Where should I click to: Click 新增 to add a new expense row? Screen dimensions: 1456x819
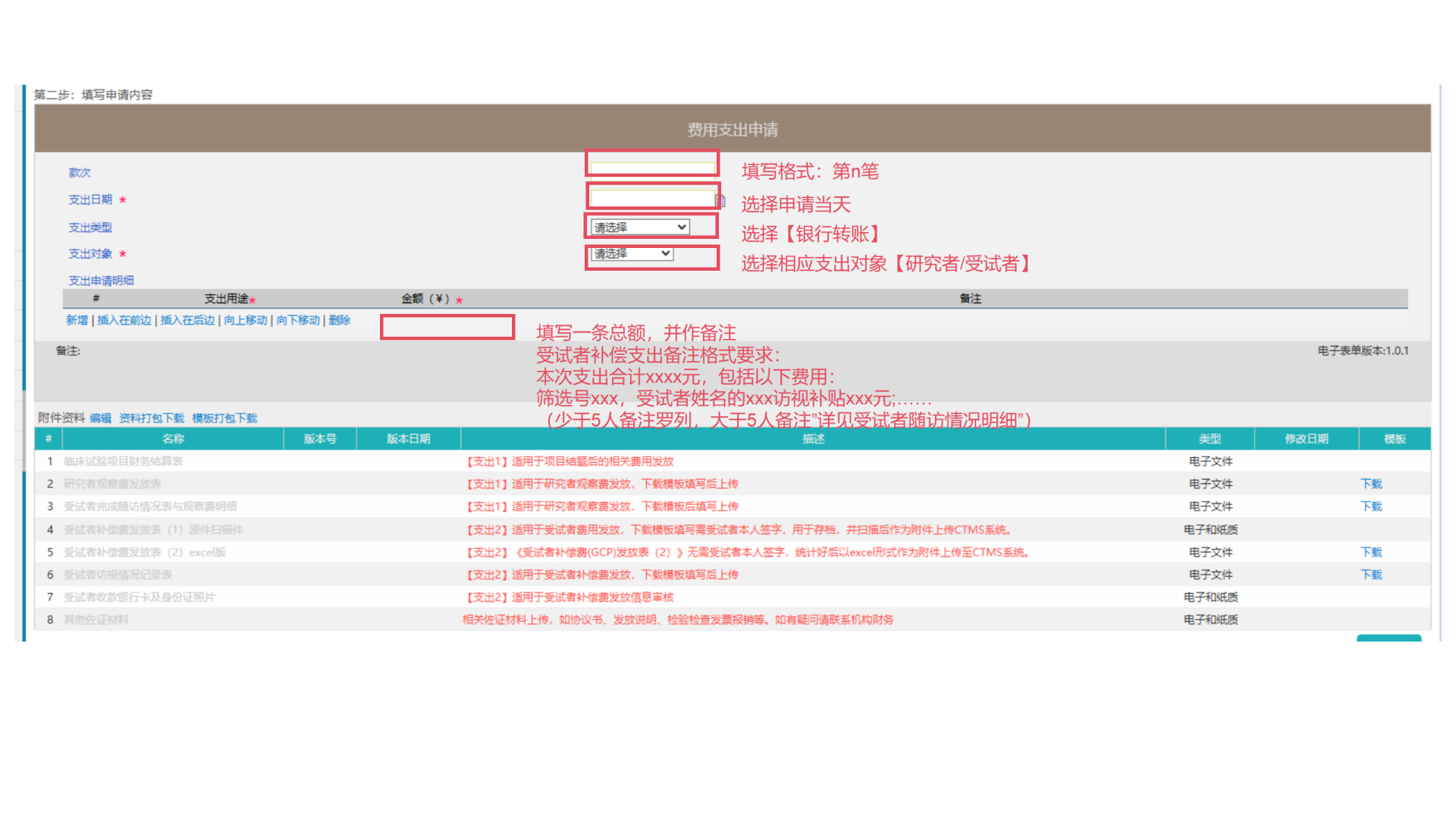point(75,320)
